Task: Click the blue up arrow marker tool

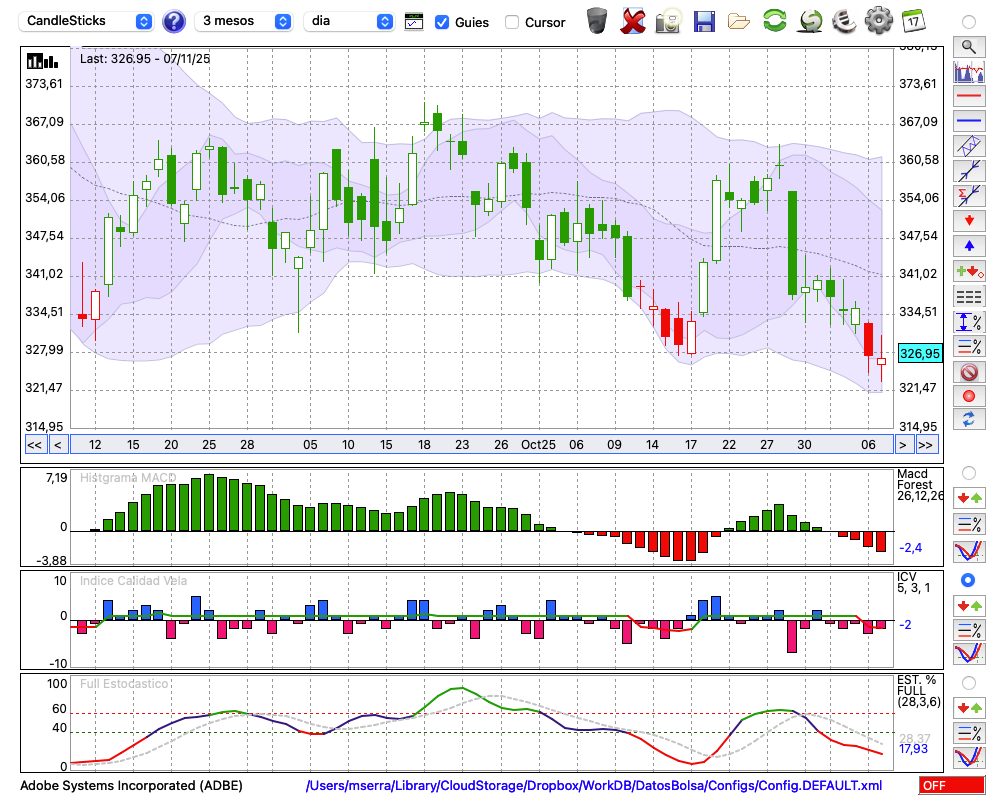Action: pos(969,246)
